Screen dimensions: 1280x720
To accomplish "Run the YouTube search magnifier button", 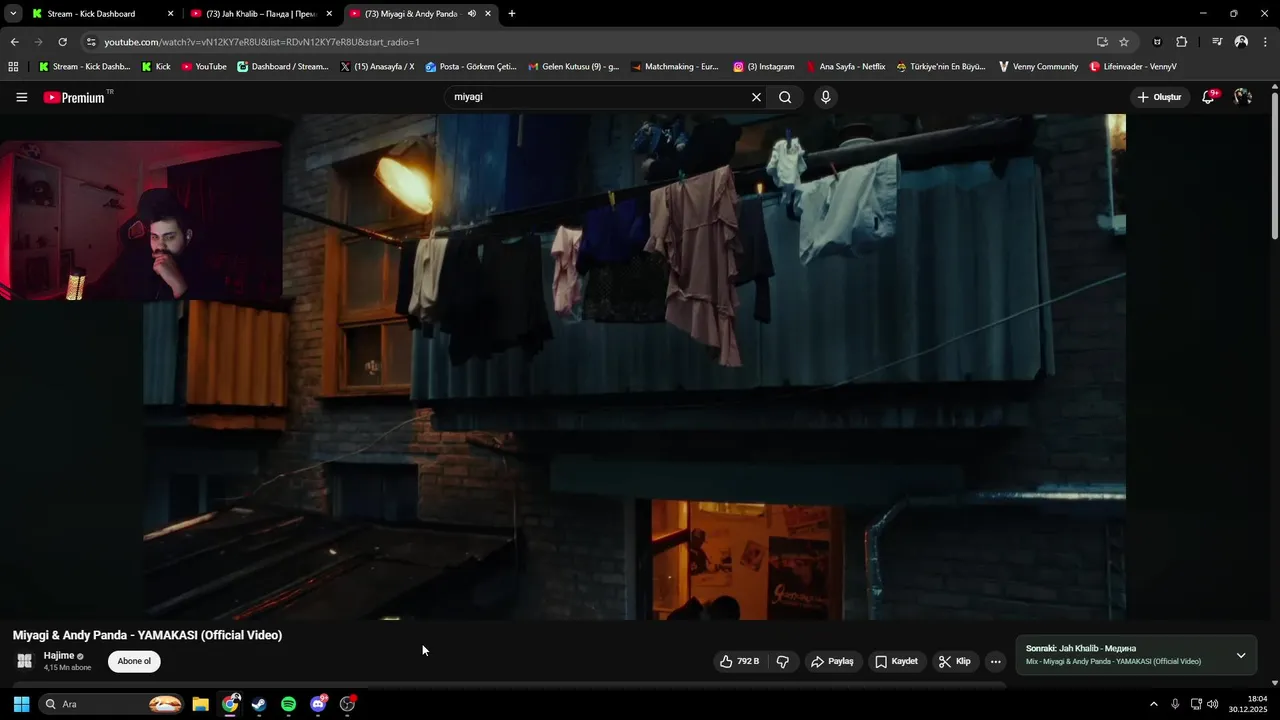I will click(785, 97).
